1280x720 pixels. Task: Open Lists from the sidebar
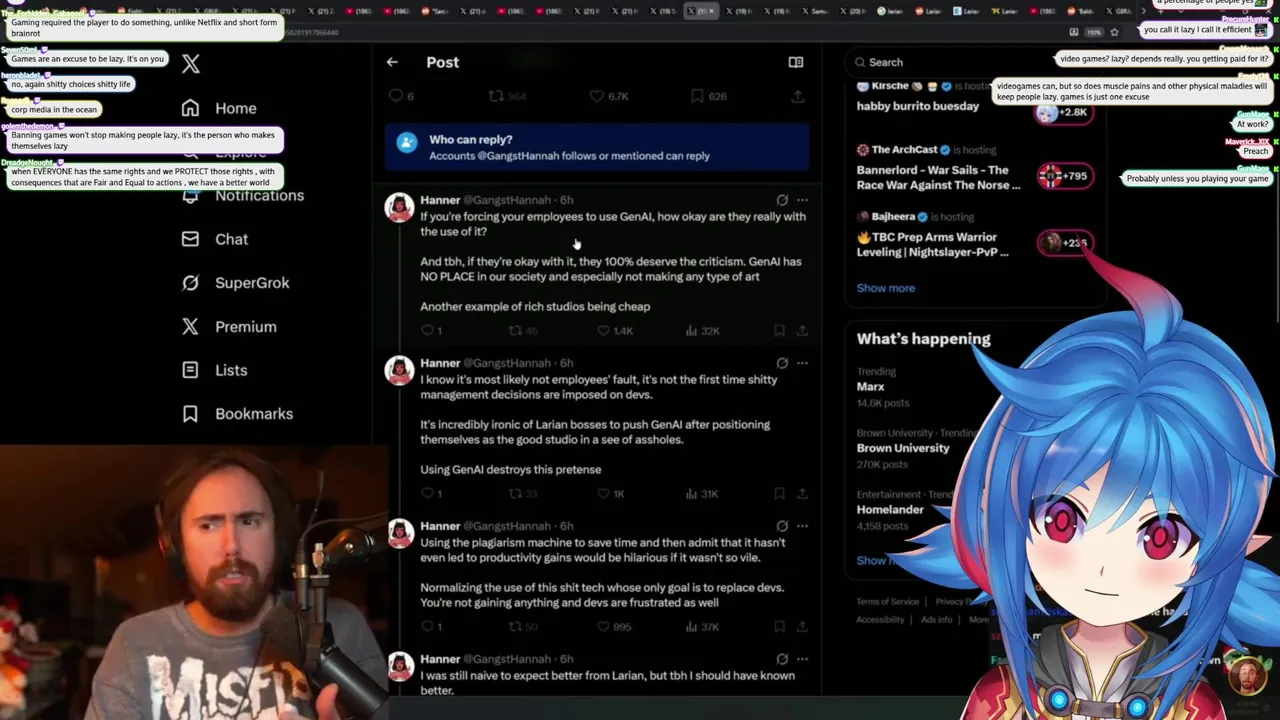214,370
